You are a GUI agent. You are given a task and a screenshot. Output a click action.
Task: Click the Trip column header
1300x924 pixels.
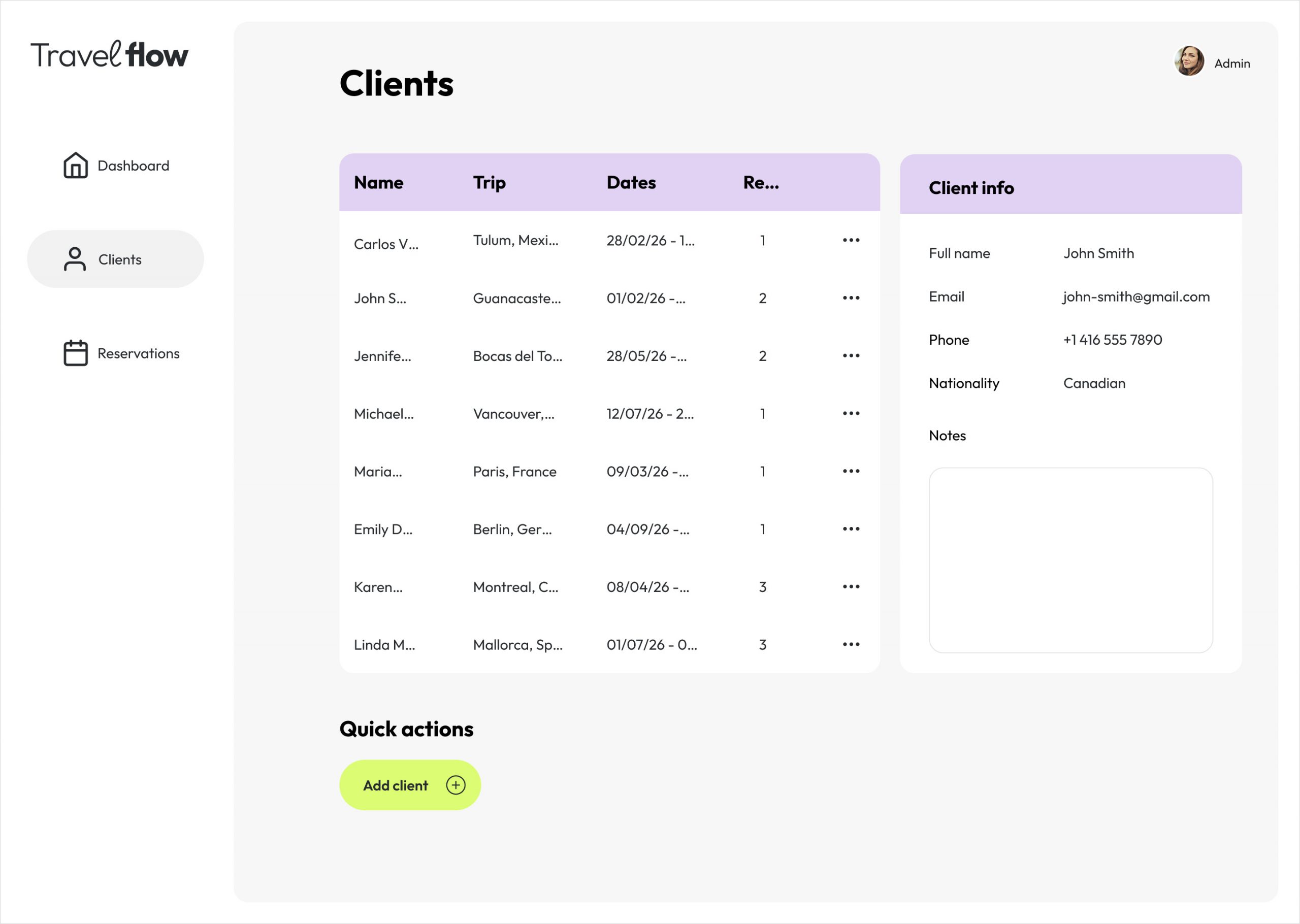490,183
